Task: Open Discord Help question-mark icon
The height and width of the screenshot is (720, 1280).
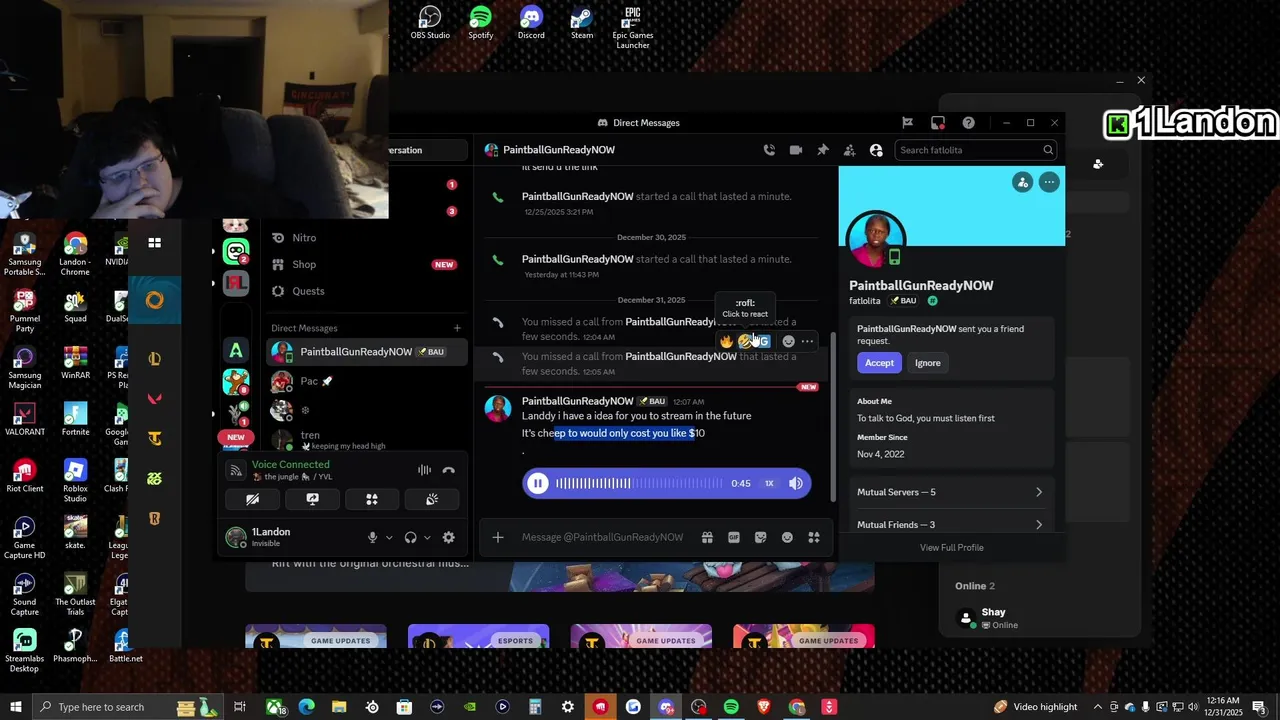Action: click(968, 123)
